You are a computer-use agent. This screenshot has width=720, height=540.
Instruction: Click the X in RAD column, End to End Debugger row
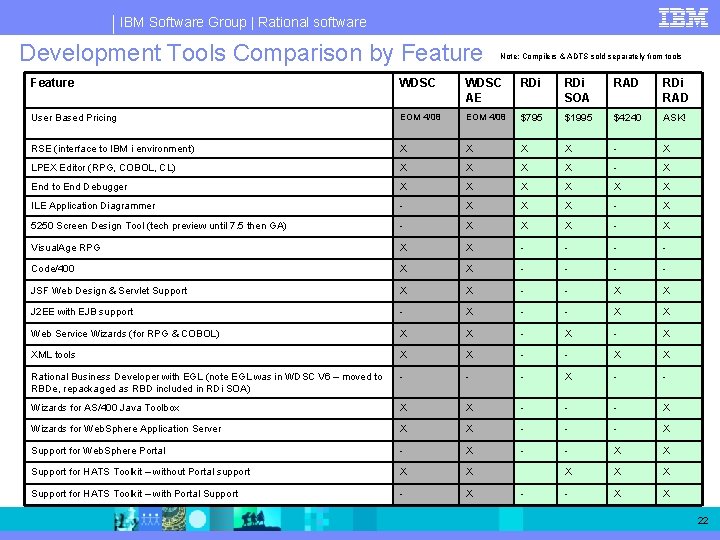point(618,186)
